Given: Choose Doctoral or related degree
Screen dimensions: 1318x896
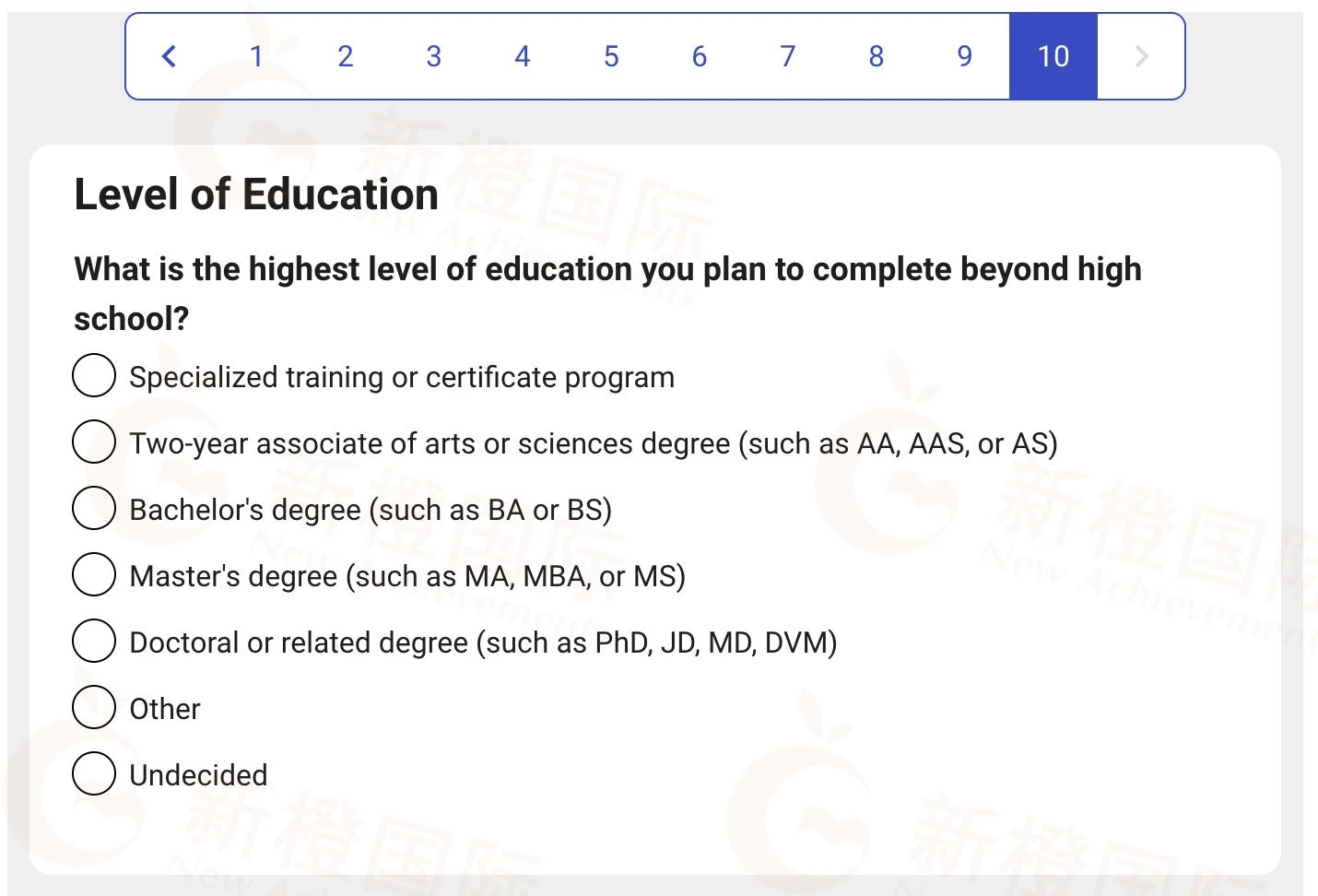Looking at the screenshot, I should point(94,641).
